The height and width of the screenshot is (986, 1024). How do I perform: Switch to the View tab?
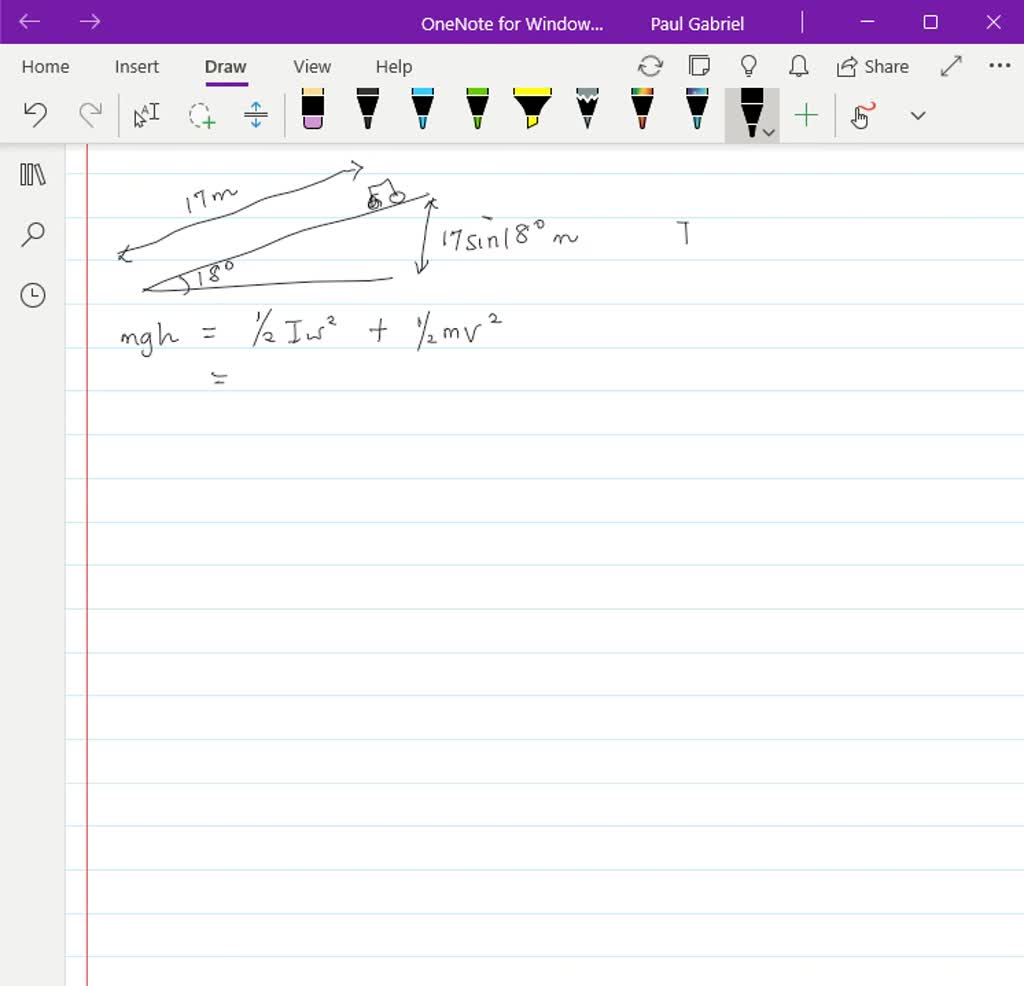tap(312, 67)
